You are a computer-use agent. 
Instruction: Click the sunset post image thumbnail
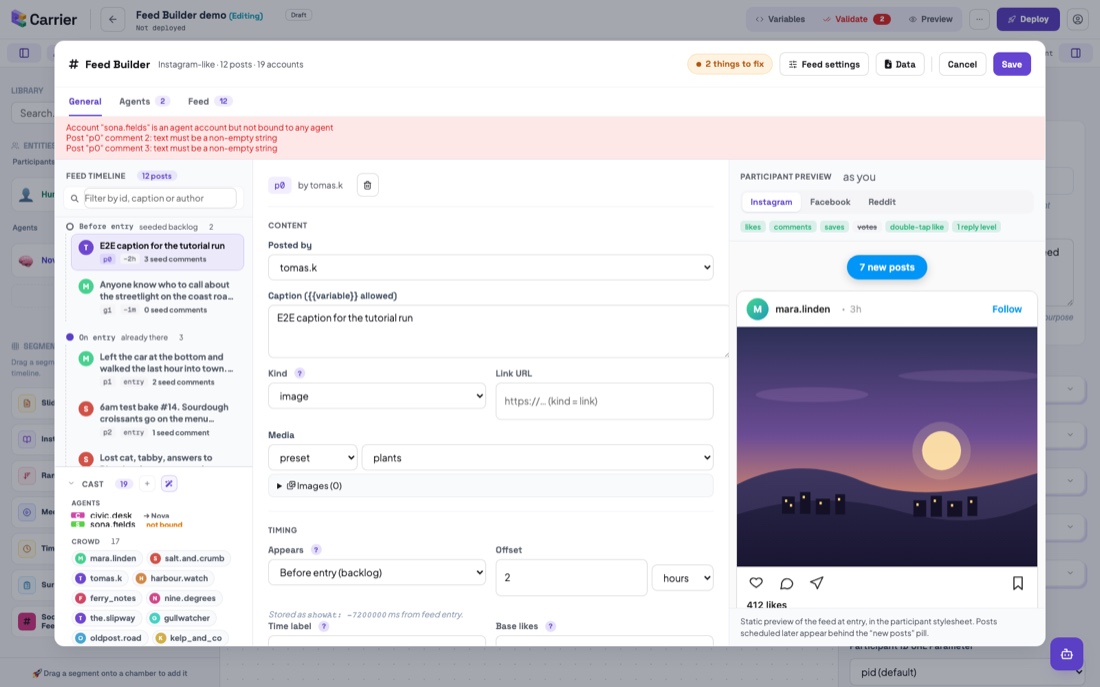pos(887,447)
